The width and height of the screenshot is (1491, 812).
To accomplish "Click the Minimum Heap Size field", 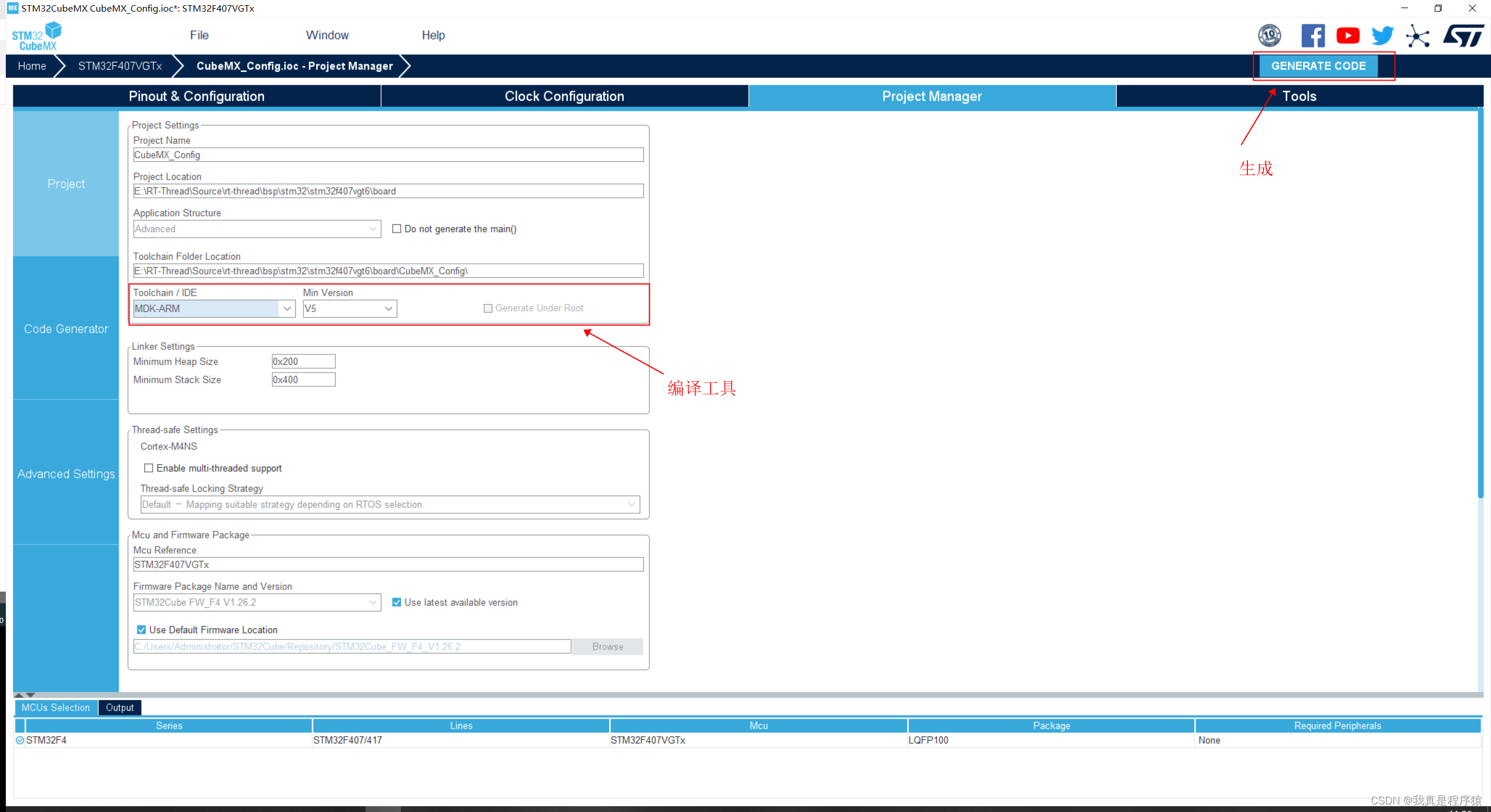I will point(303,362).
